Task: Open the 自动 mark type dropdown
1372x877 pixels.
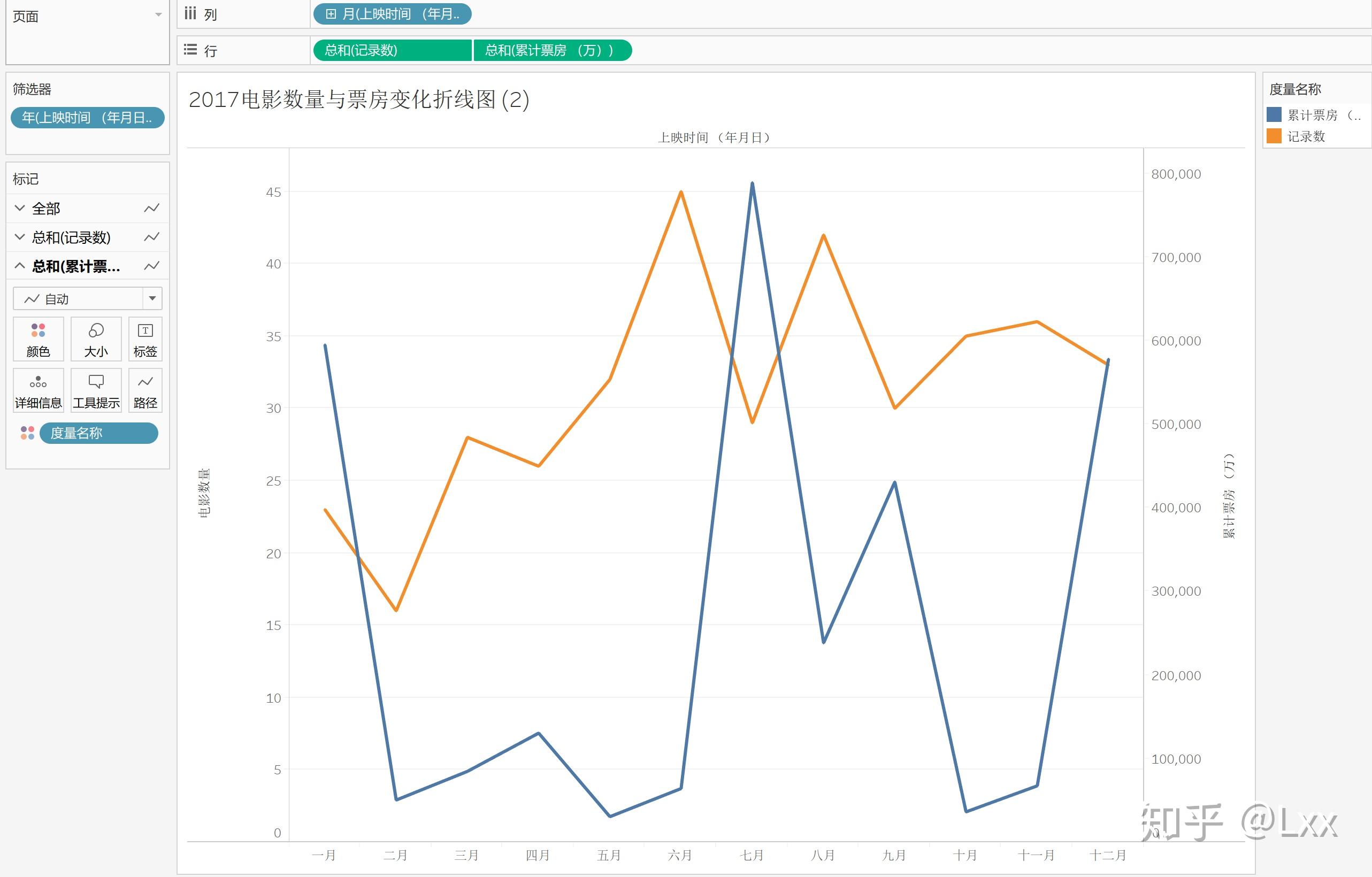Action: click(x=152, y=298)
